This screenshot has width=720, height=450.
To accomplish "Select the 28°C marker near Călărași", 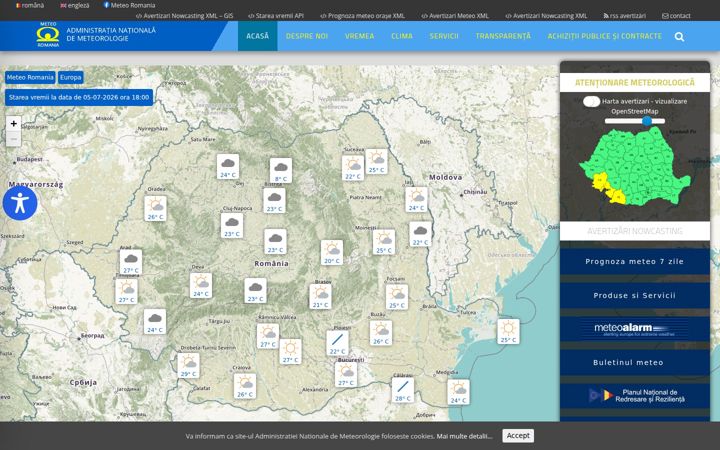I will [x=403, y=390].
